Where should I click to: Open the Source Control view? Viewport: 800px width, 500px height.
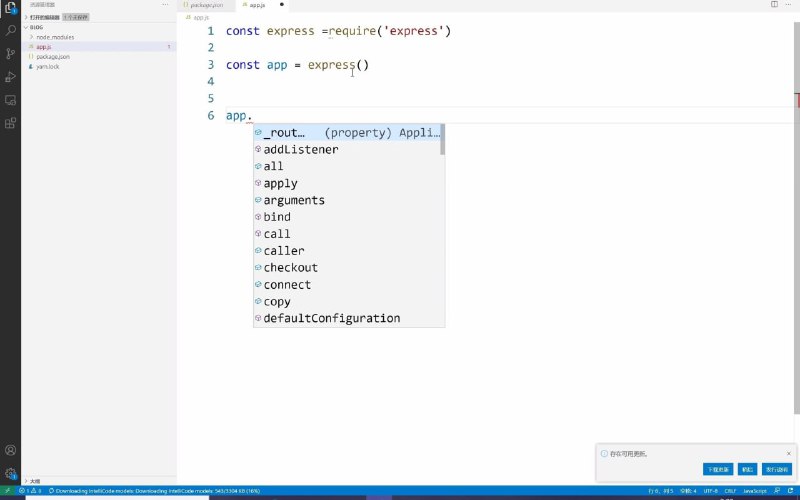[x=10, y=54]
